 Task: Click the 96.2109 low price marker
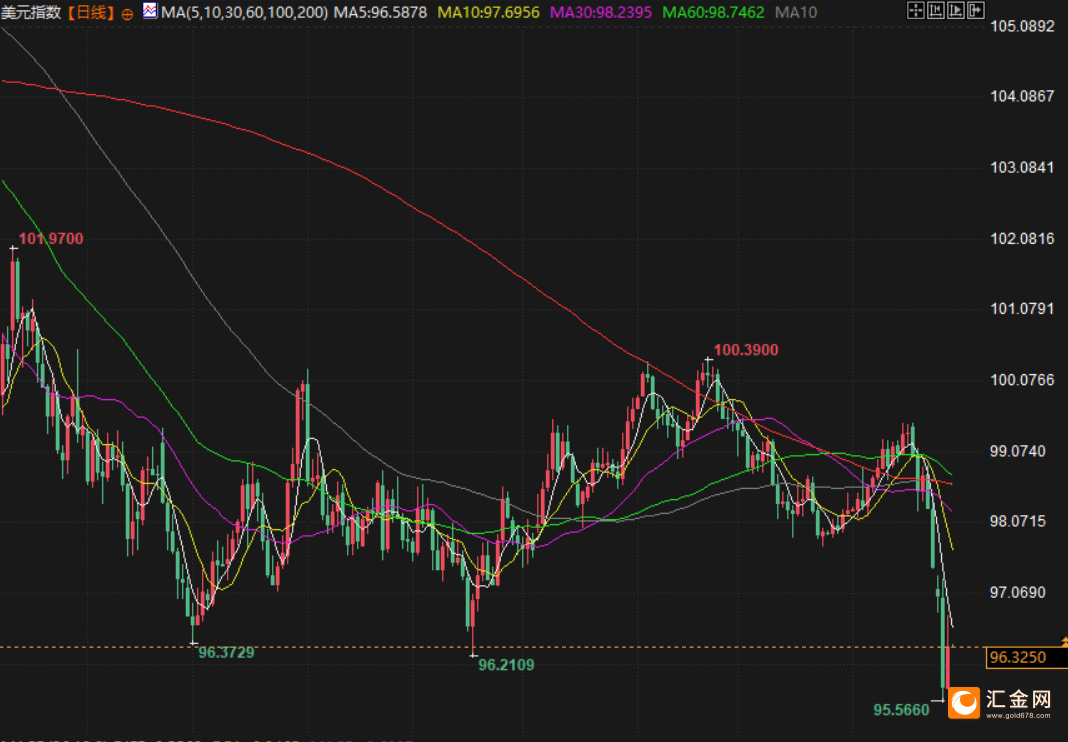[506, 665]
